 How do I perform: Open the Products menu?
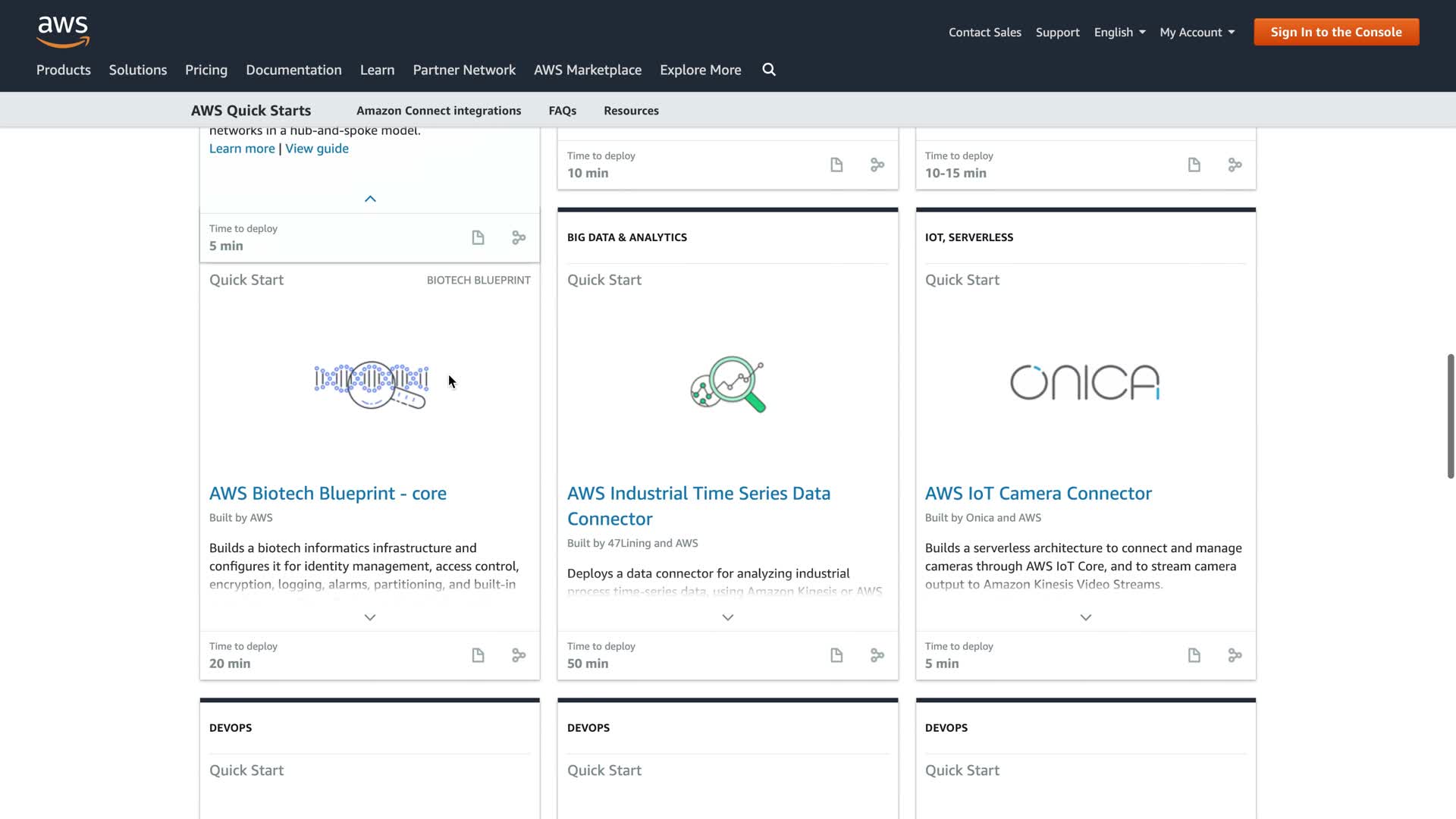pos(64,70)
